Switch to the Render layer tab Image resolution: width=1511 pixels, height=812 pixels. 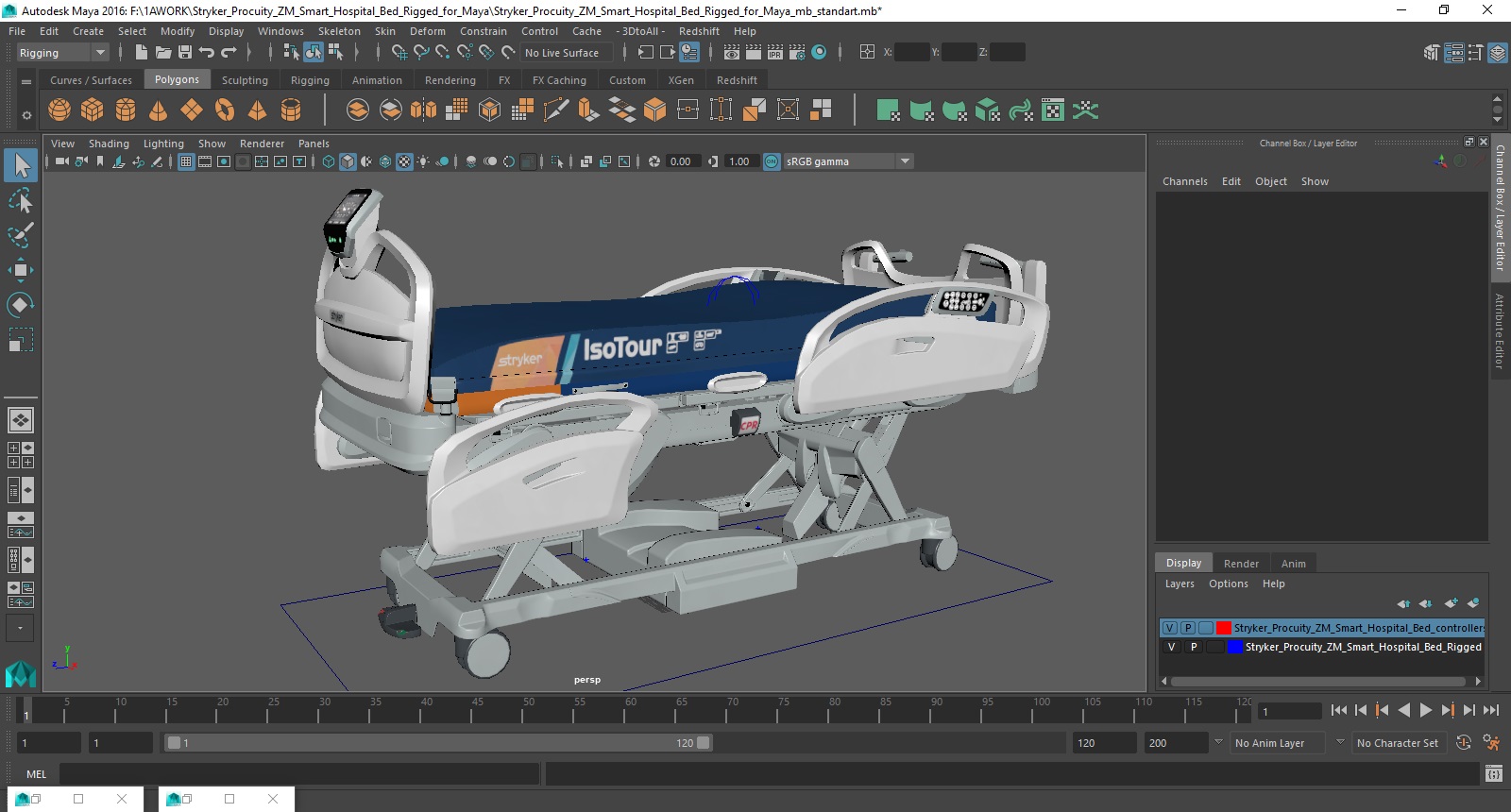(1241, 564)
